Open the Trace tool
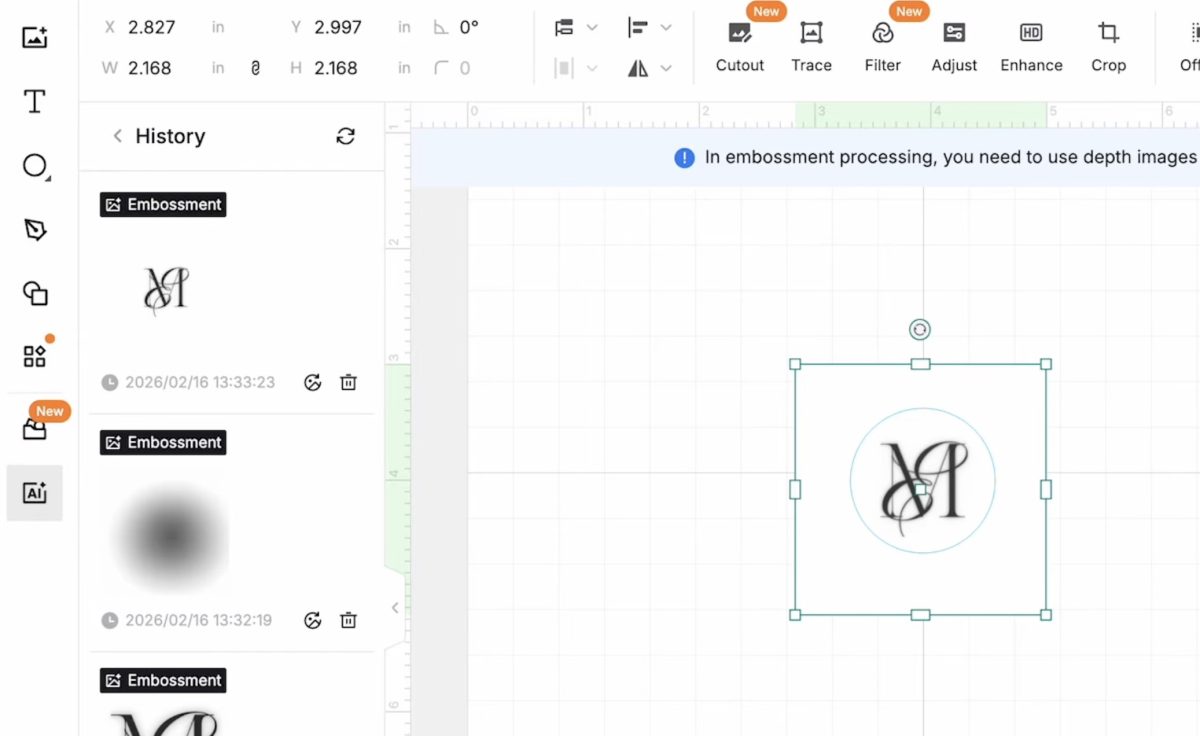Image resolution: width=1200 pixels, height=736 pixels. pos(811,47)
